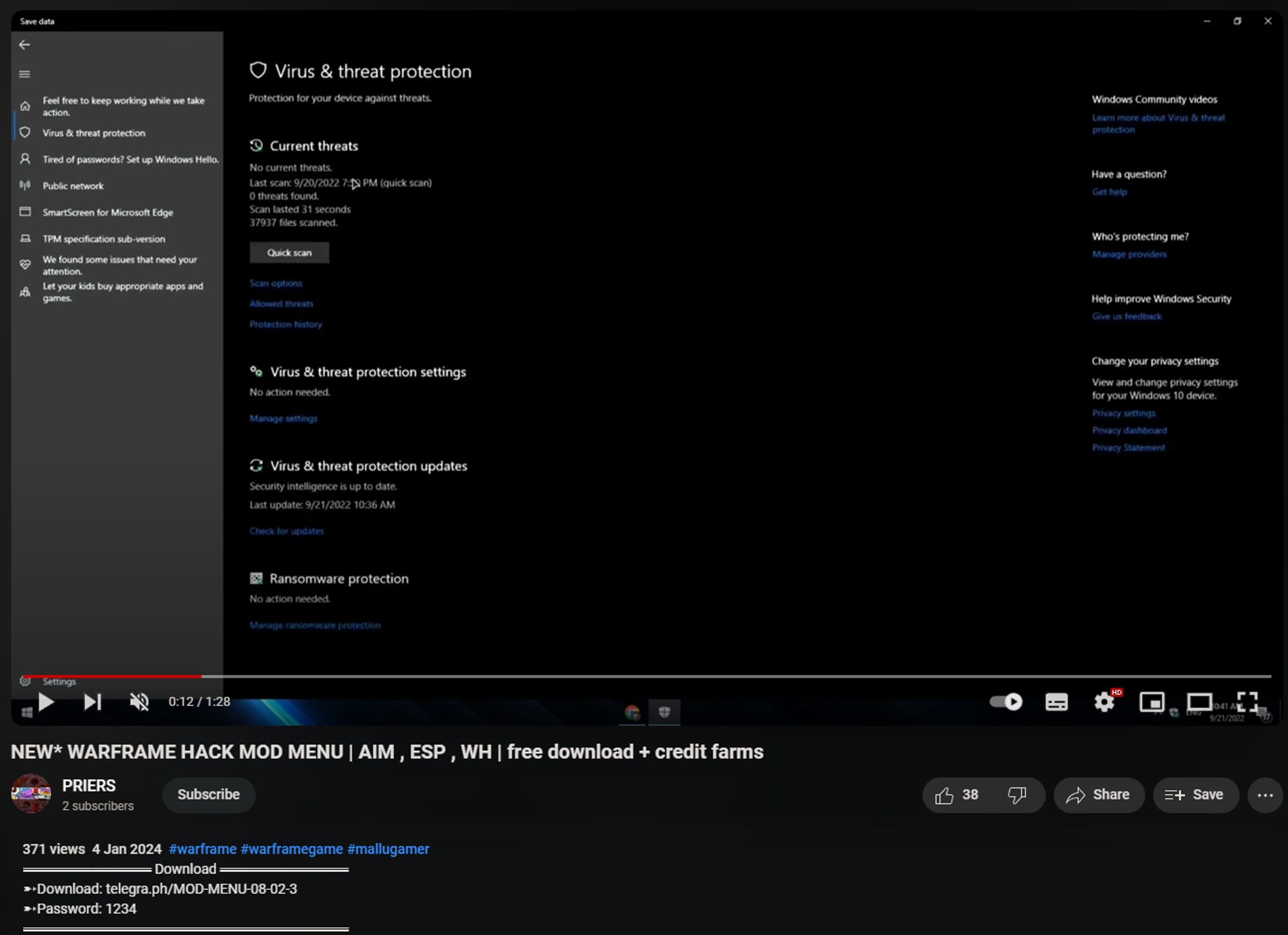
Task: Go back with the arrow in Windows Security
Action: click(x=24, y=44)
